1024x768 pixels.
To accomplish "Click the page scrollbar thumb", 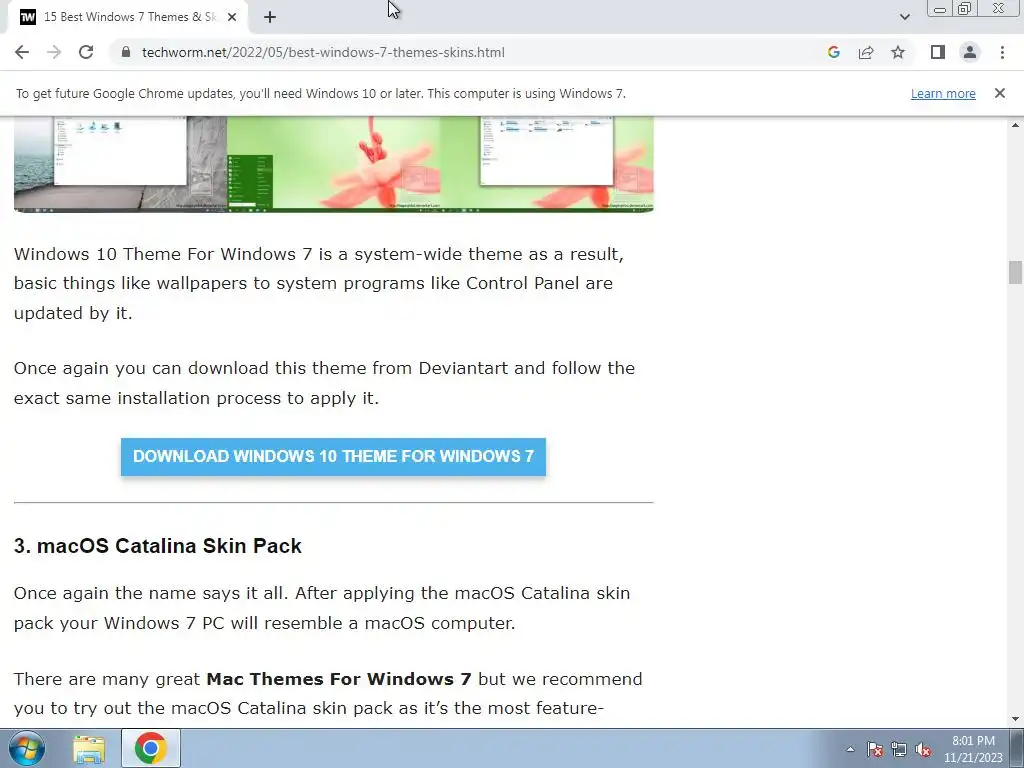I will [1015, 272].
